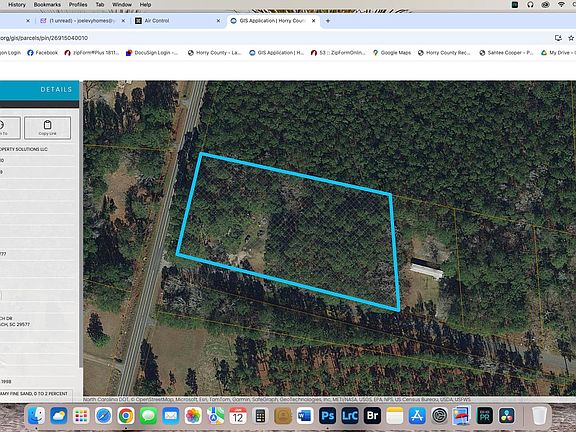
Task: Open the Horry County Rec... bookmark
Action: [x=444, y=53]
